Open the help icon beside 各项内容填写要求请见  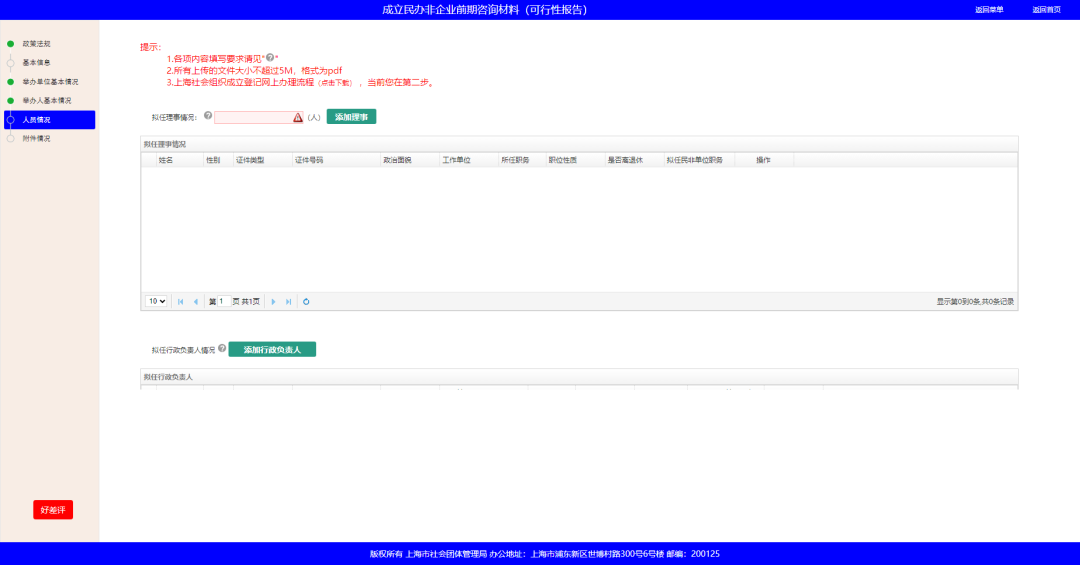click(270, 58)
